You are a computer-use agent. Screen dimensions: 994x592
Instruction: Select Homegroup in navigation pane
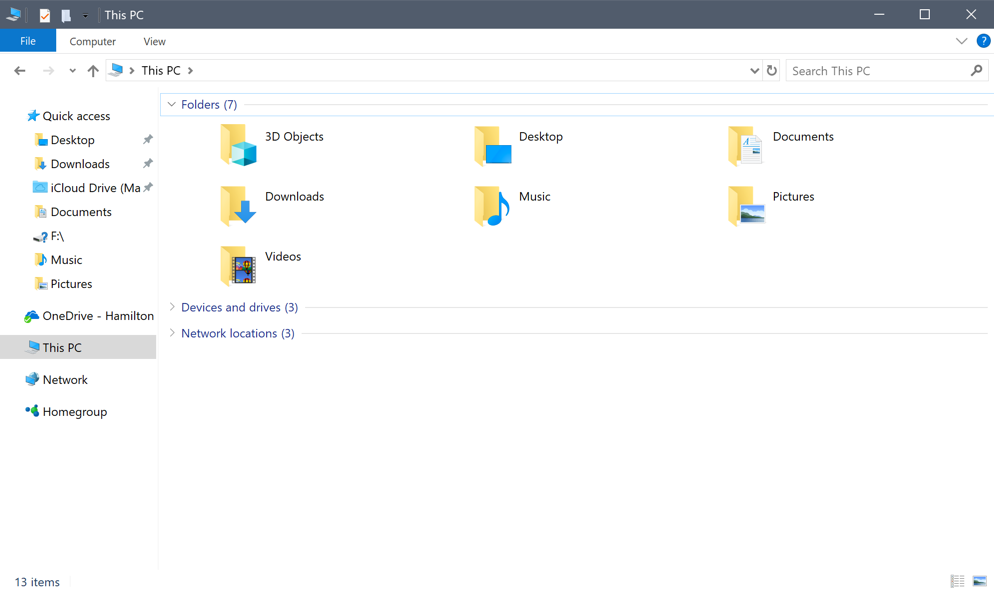(74, 412)
